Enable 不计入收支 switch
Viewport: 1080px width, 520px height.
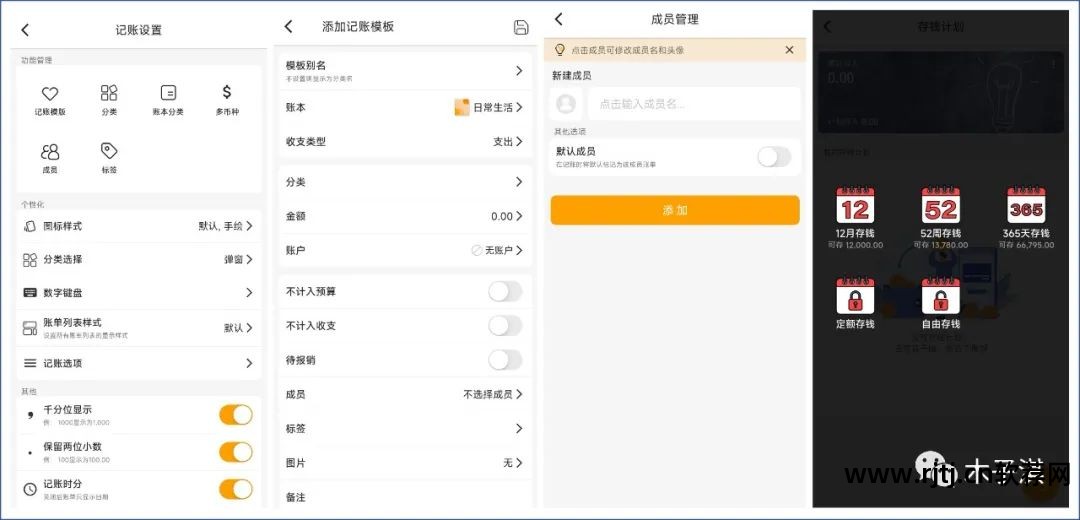pos(505,326)
